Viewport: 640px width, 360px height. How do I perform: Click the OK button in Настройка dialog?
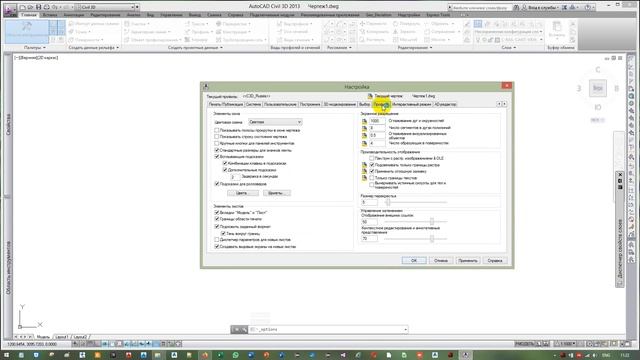(x=414, y=260)
